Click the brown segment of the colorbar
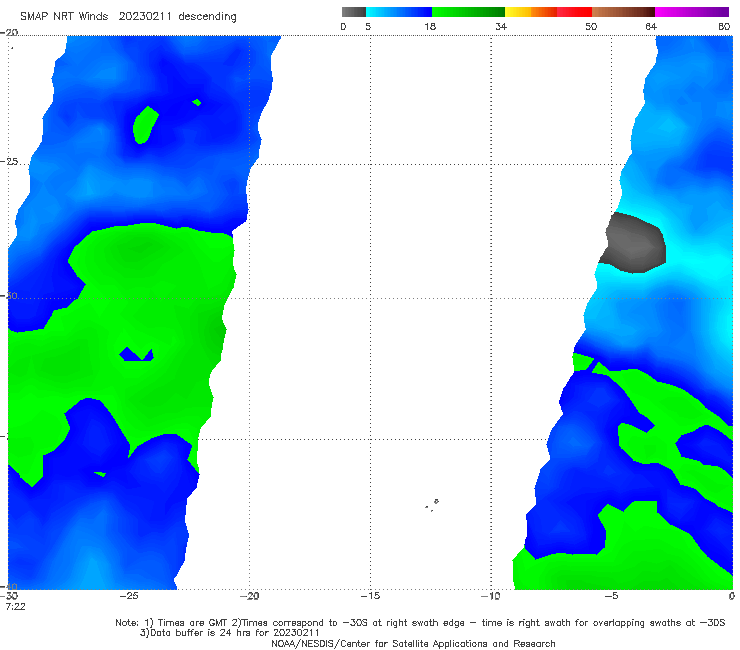 click(x=623, y=12)
